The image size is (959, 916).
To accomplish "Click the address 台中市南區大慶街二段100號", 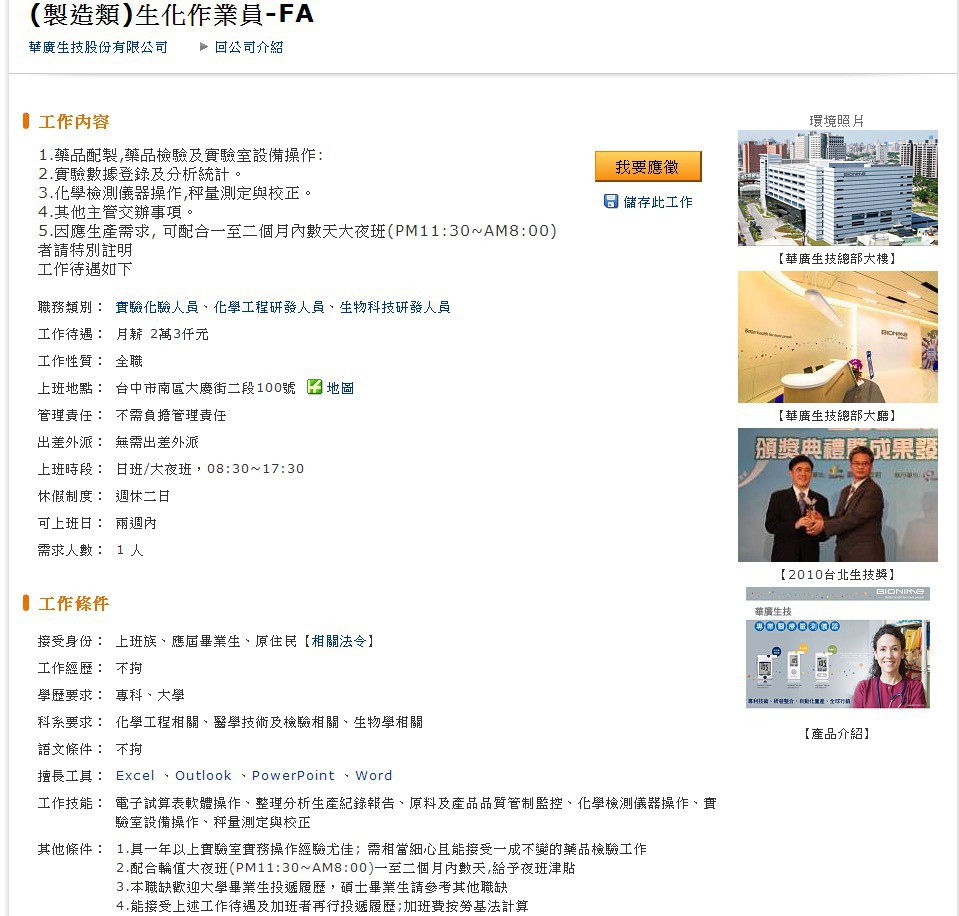I will 206,388.
